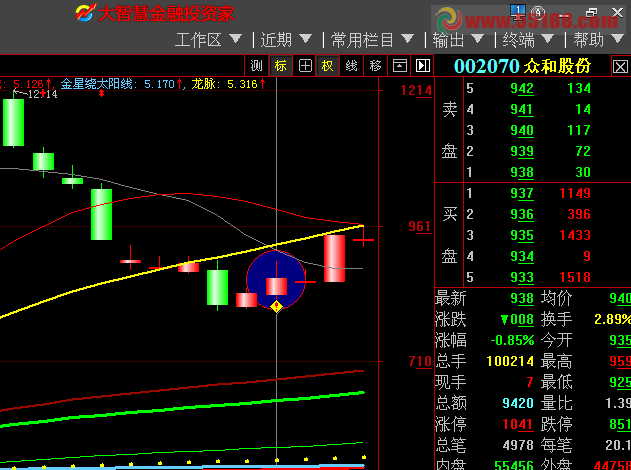Click buy level 1 price 937
The height and width of the screenshot is (470, 631).
click(x=522, y=194)
